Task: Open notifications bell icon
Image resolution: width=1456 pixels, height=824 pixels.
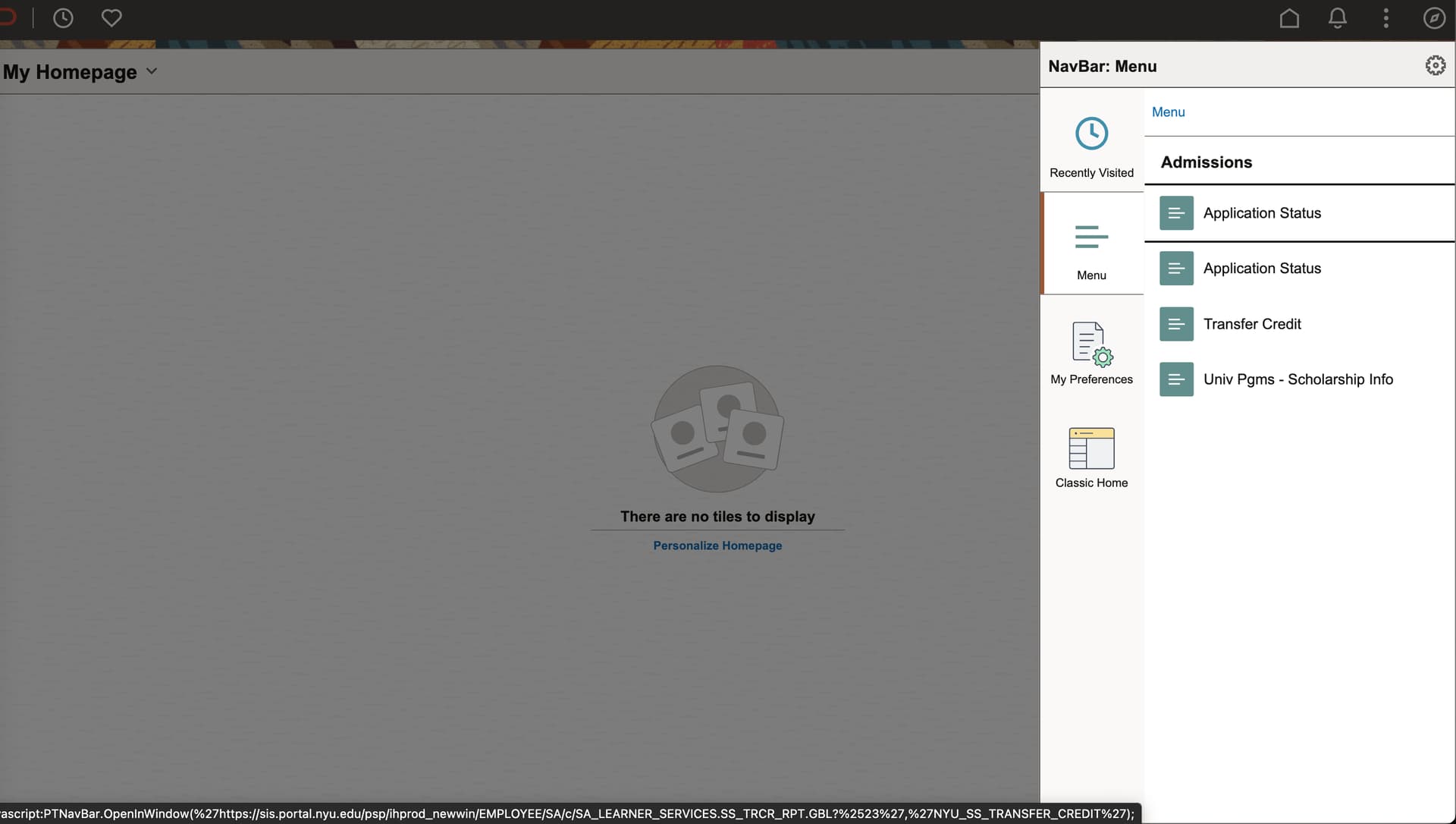Action: pyautogui.click(x=1338, y=18)
